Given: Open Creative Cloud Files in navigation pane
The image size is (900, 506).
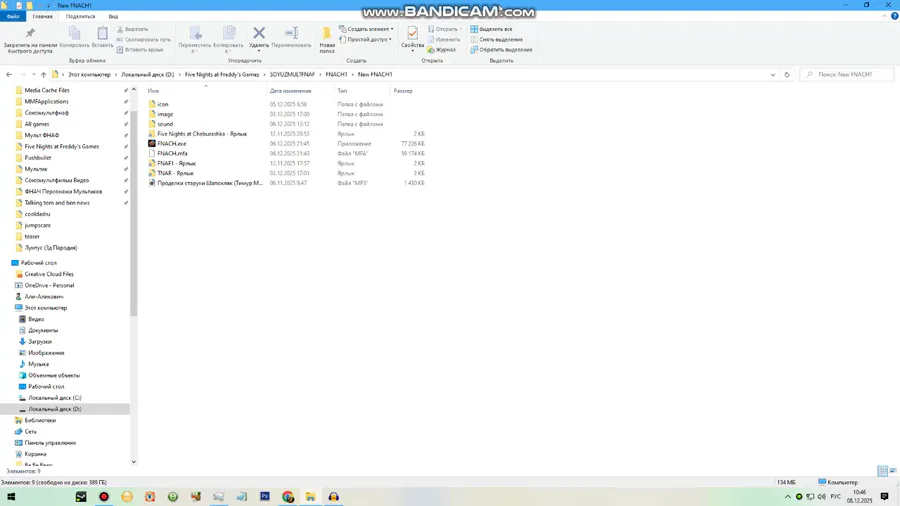Looking at the screenshot, I should (49, 274).
